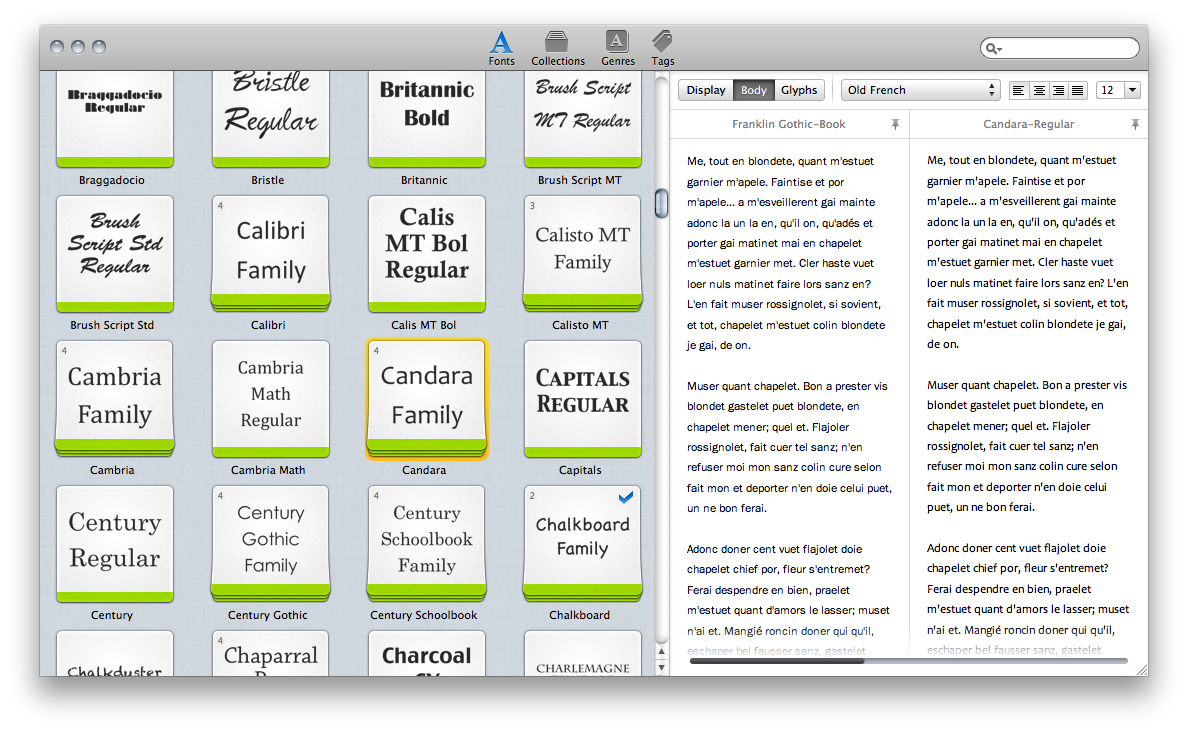1188x731 pixels.
Task: Switch to the Genres view
Action: pyautogui.click(x=617, y=48)
